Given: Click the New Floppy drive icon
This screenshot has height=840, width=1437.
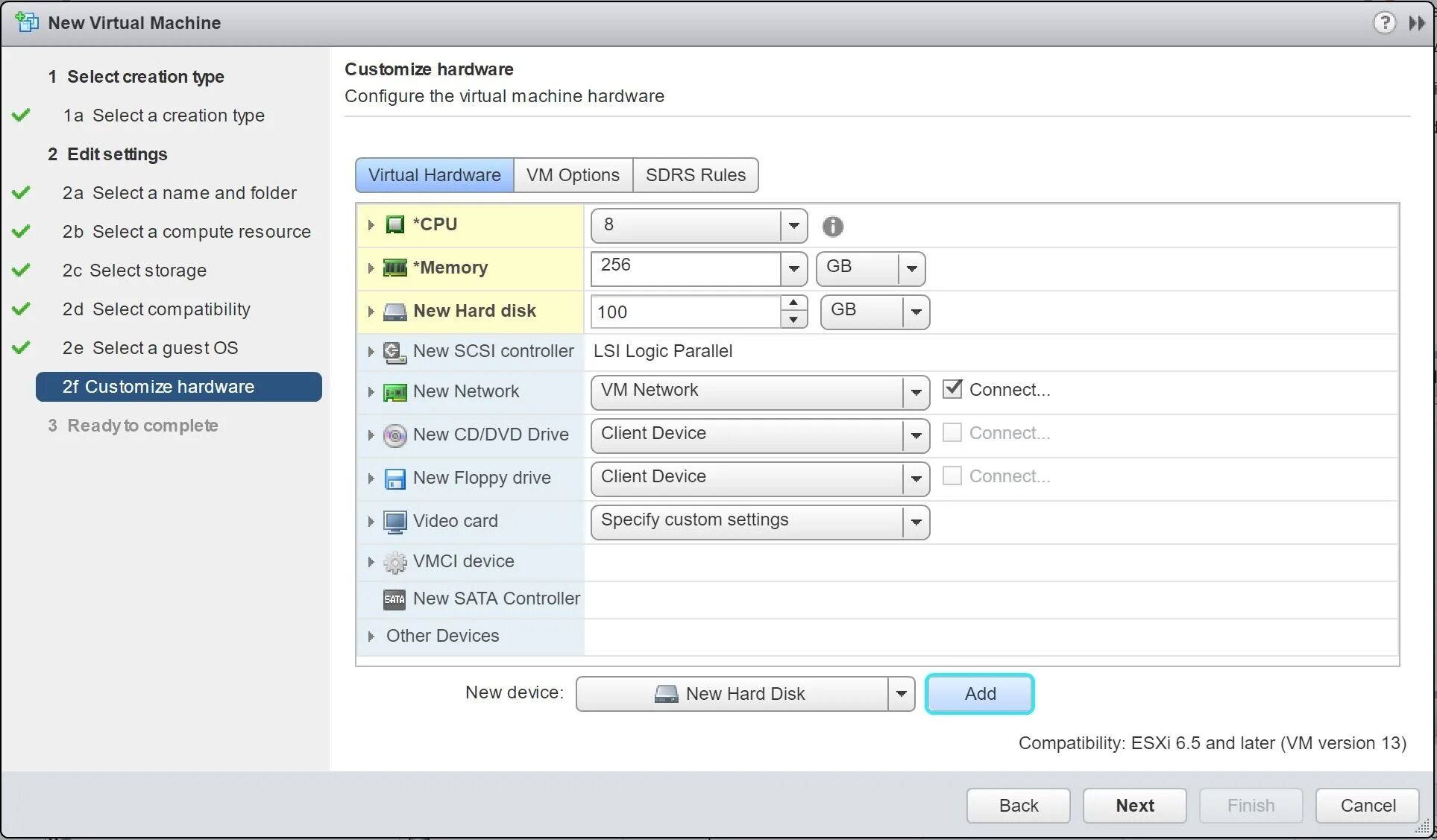Looking at the screenshot, I should (x=394, y=479).
